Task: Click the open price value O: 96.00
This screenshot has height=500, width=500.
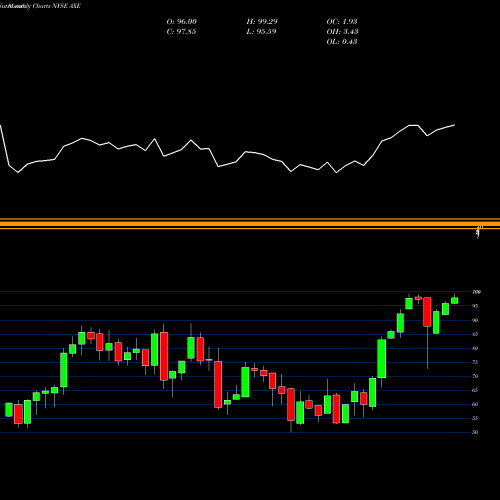Action: [x=181, y=22]
